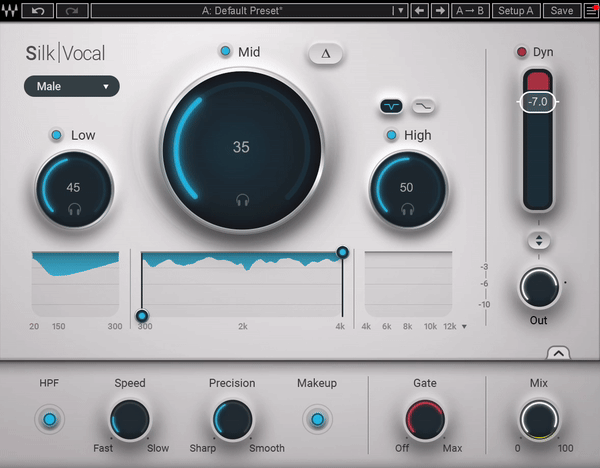Click the Mid range upper handle at 4k

tap(342, 252)
